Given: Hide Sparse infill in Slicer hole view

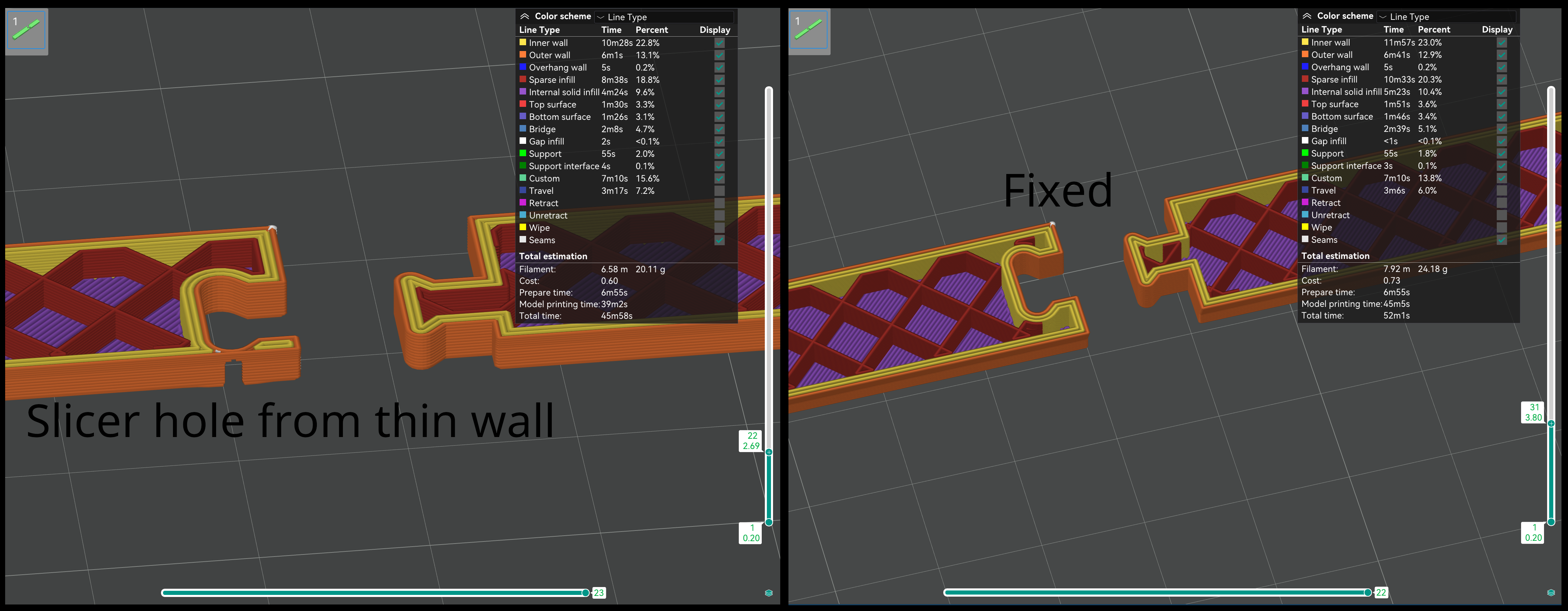Looking at the screenshot, I should 720,80.
